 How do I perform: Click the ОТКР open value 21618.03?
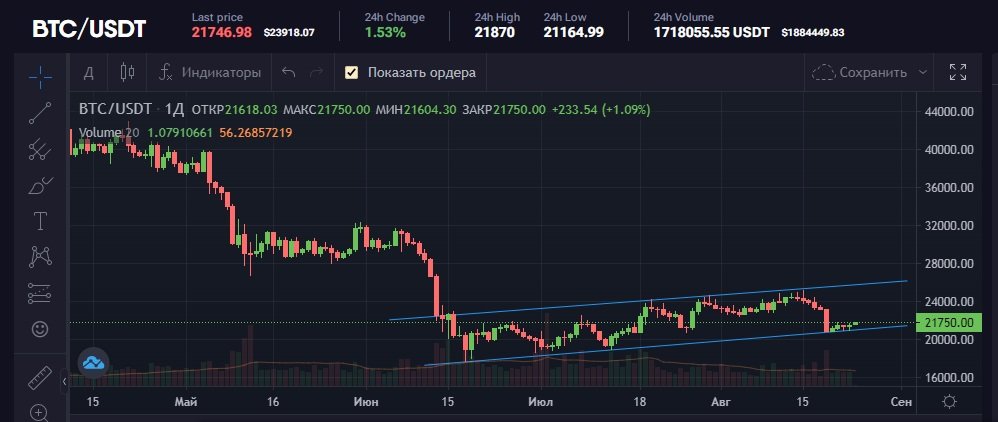251,109
